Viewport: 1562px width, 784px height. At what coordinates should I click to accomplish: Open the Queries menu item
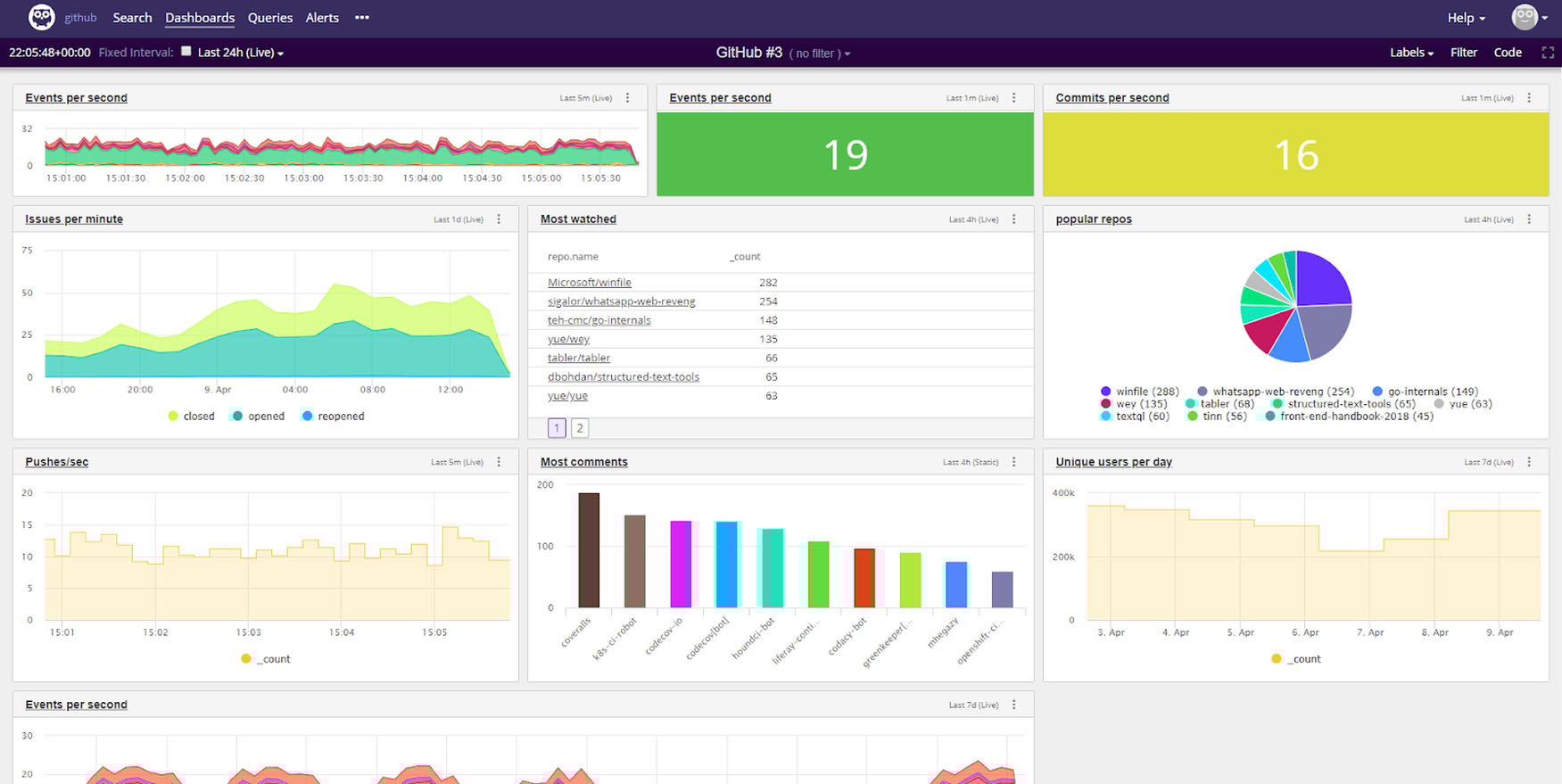[270, 18]
